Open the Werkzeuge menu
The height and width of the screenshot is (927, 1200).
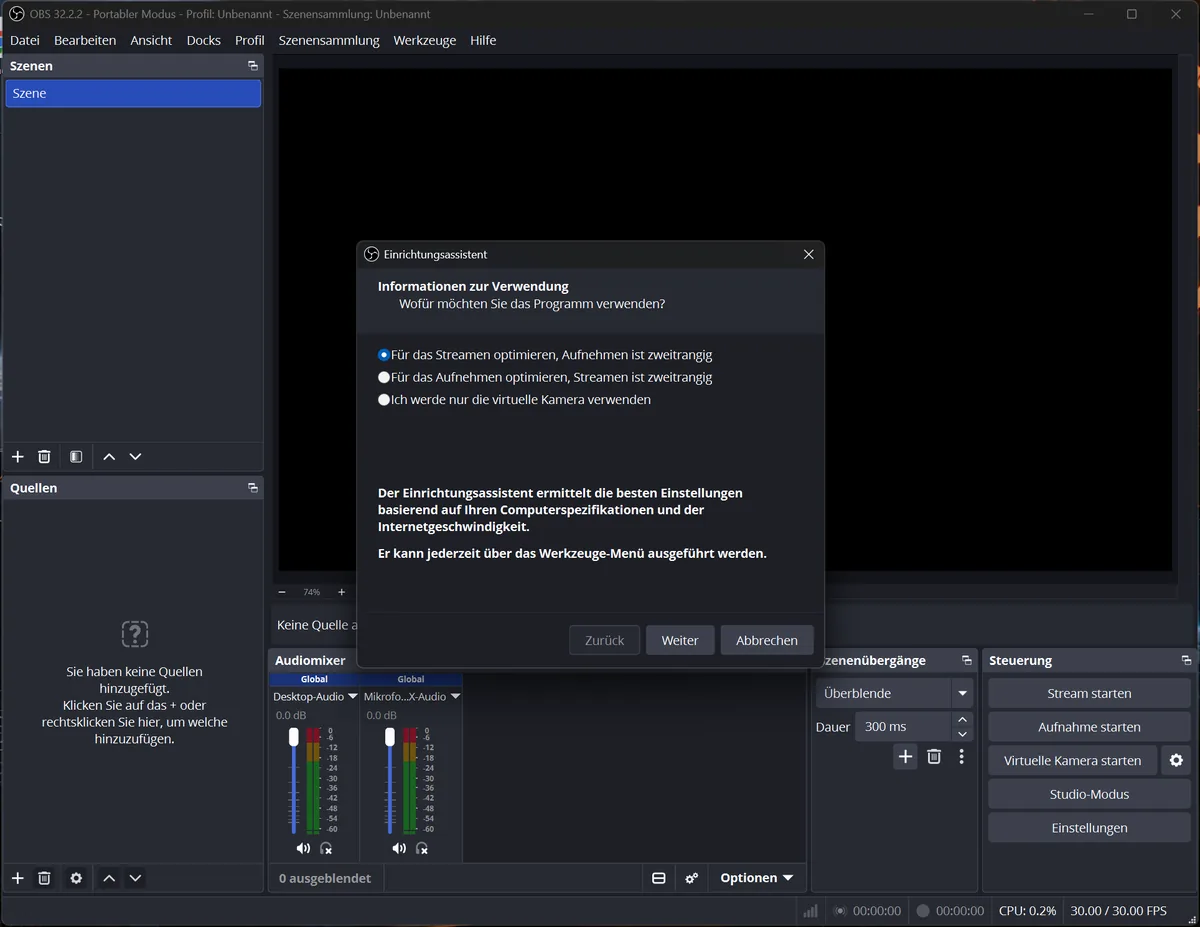point(425,40)
